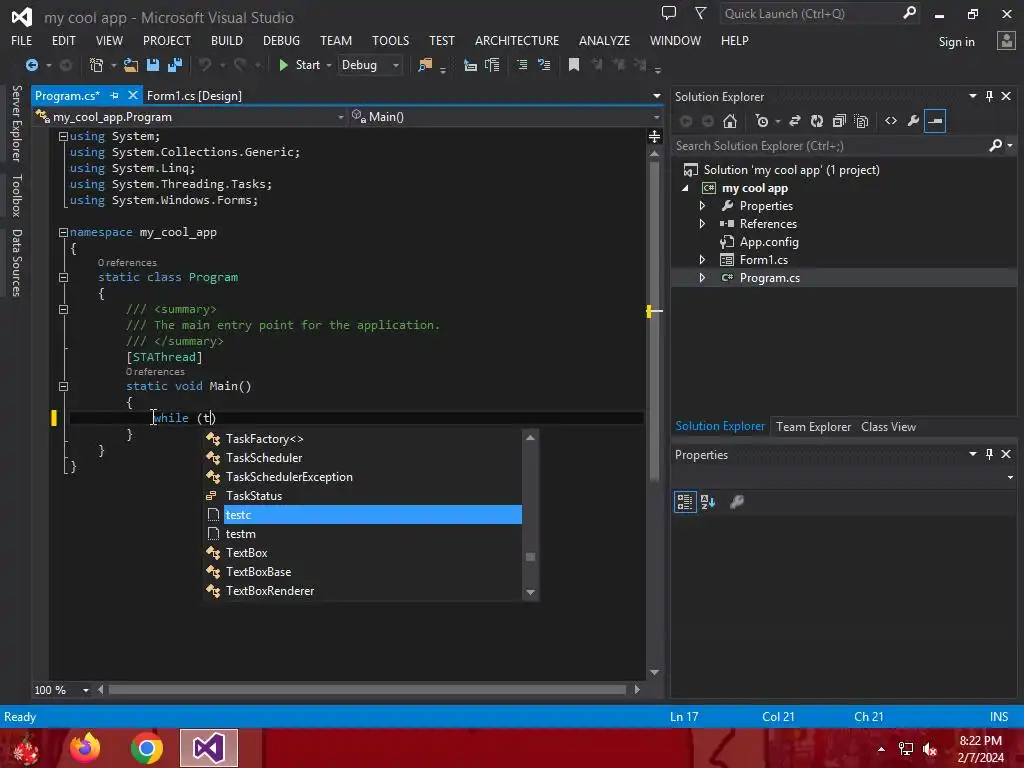Open the BUILD menu

click(x=227, y=40)
